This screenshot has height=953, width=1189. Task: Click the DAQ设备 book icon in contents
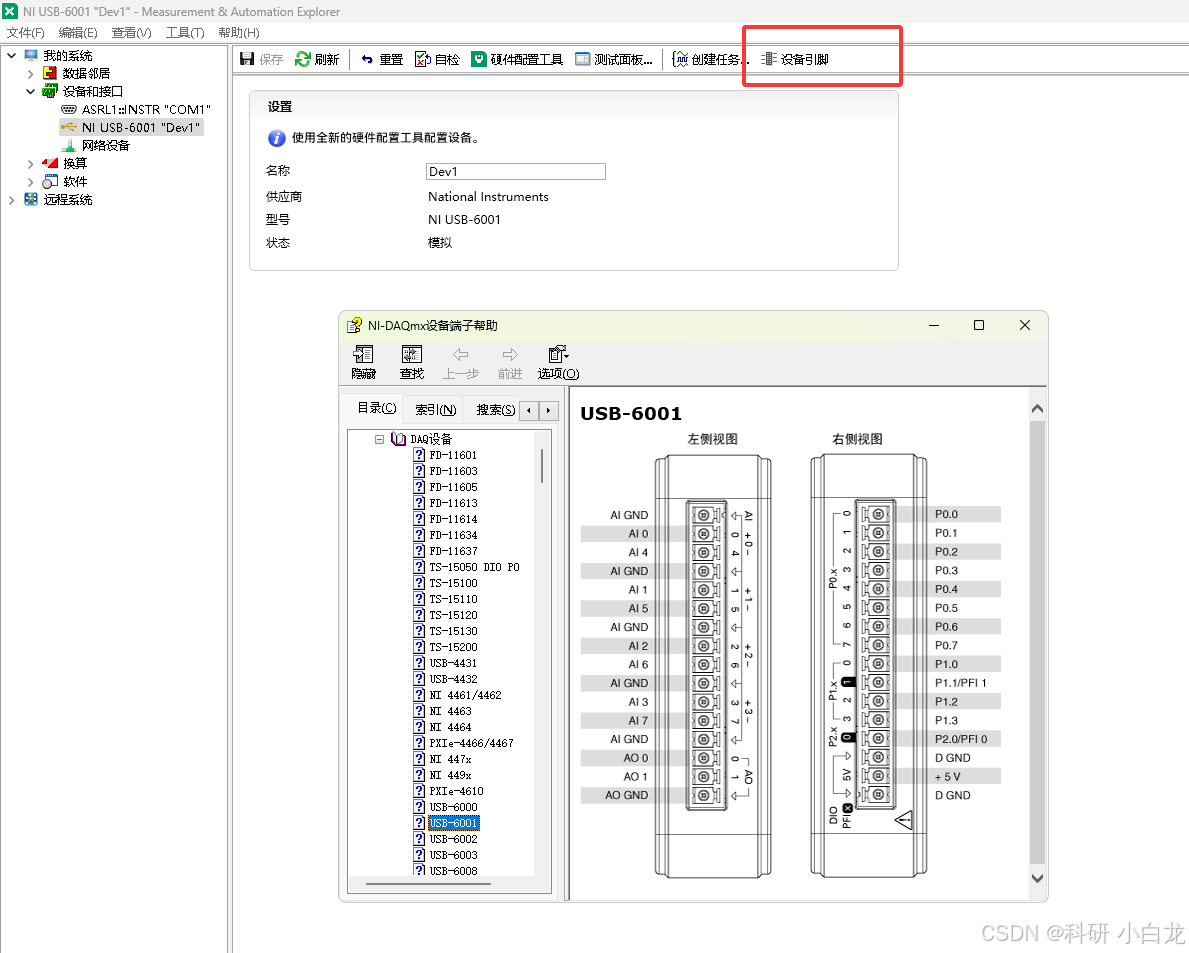click(399, 439)
